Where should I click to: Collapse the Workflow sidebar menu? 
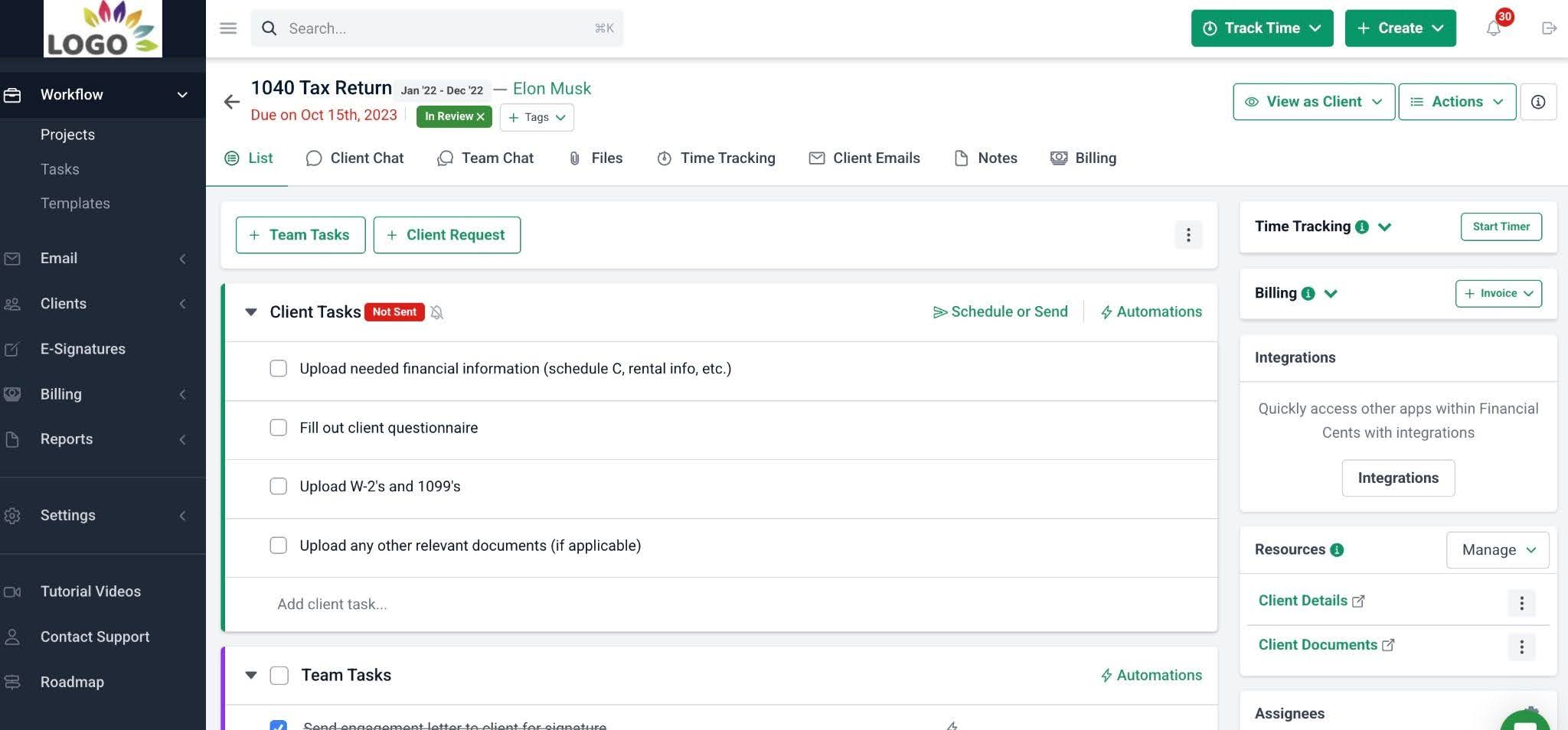point(182,95)
